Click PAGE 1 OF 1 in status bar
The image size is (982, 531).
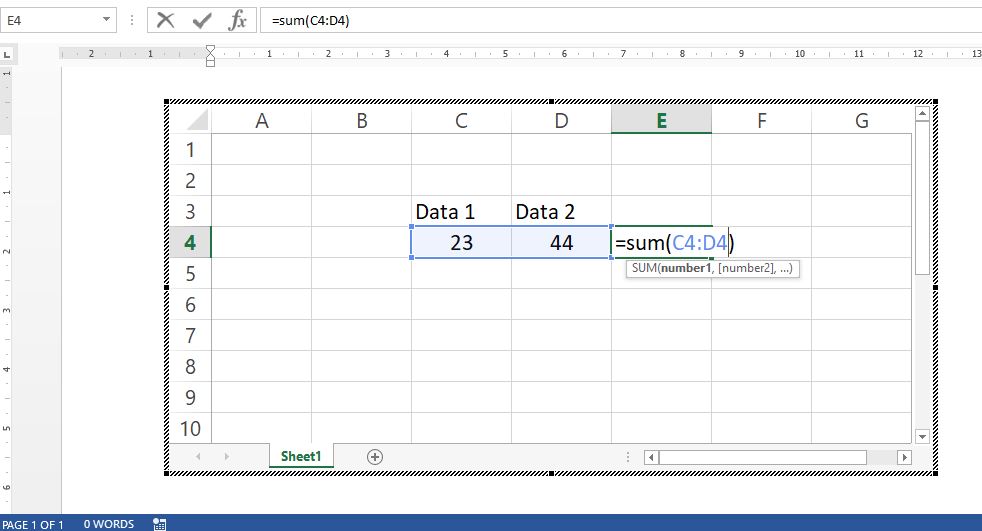pyautogui.click(x=33, y=524)
